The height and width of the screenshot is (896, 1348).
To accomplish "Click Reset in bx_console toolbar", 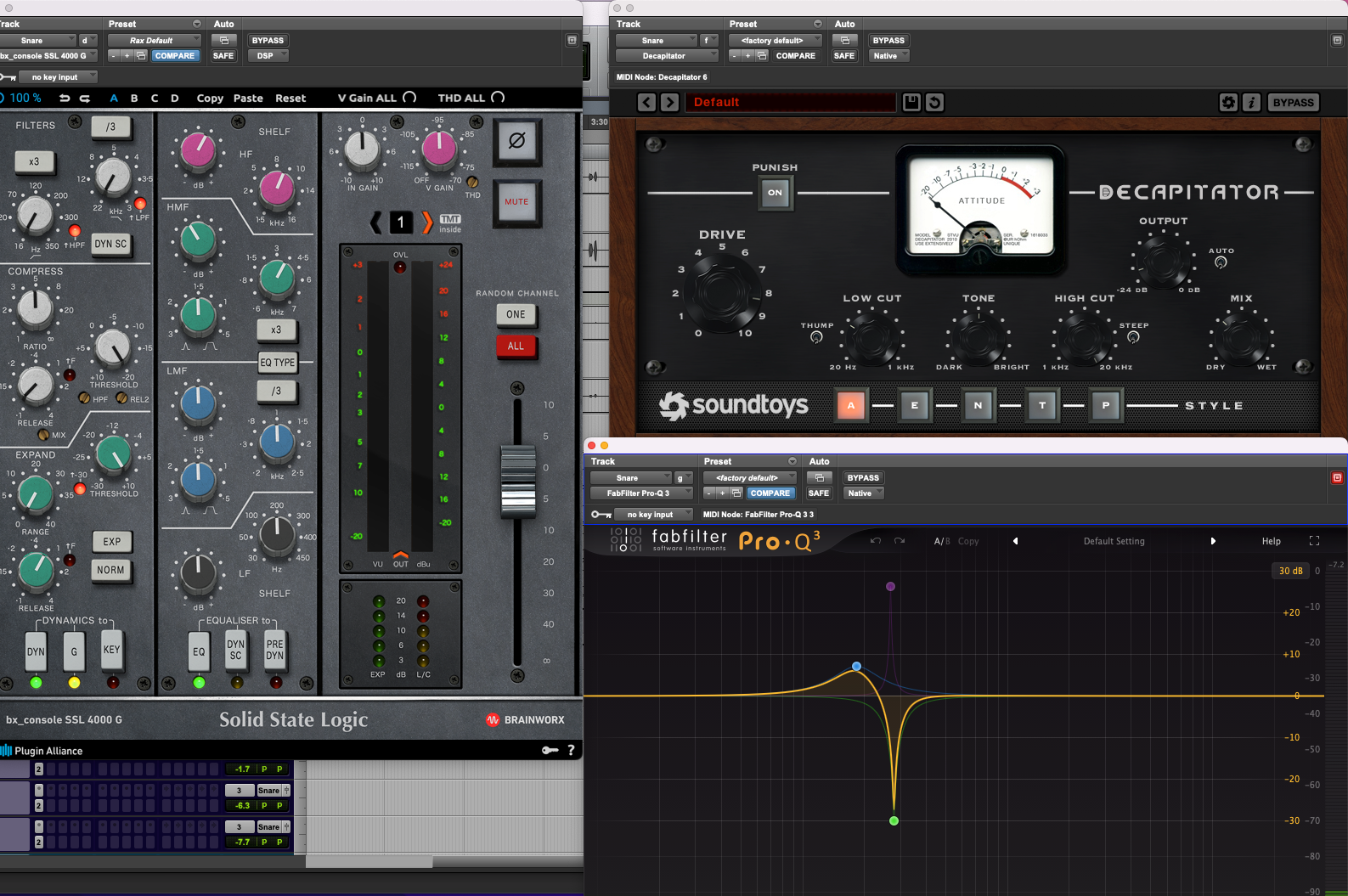I will [x=290, y=99].
